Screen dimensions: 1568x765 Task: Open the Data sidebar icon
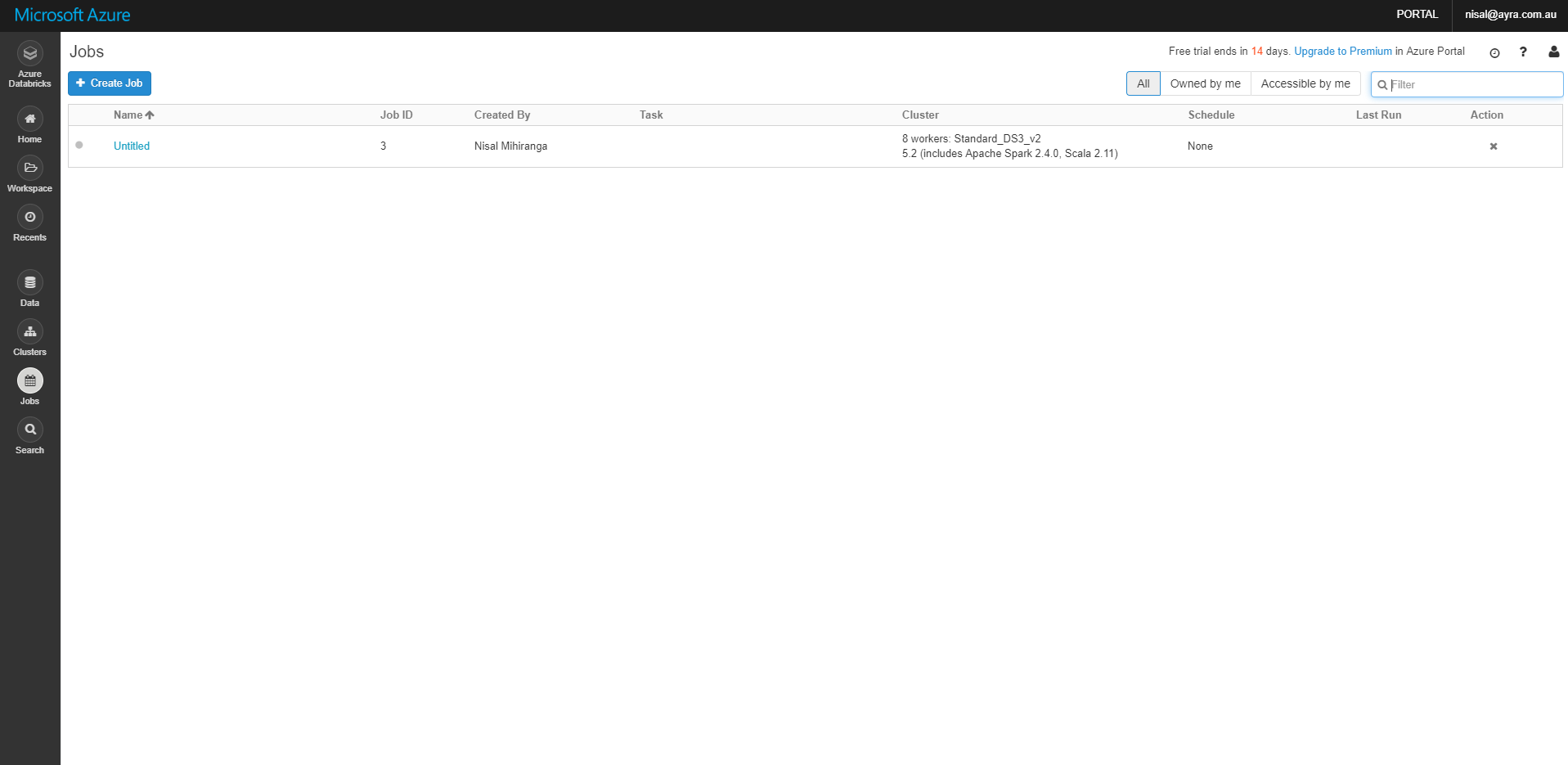30,283
